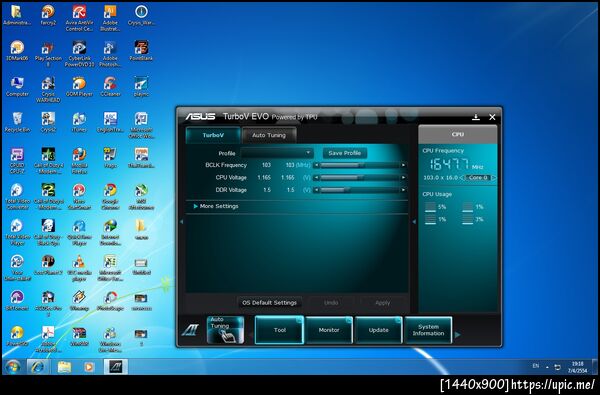Select the Computer desktop icon
Image resolution: width=600 pixels, height=395 pixels.
(x=17, y=87)
